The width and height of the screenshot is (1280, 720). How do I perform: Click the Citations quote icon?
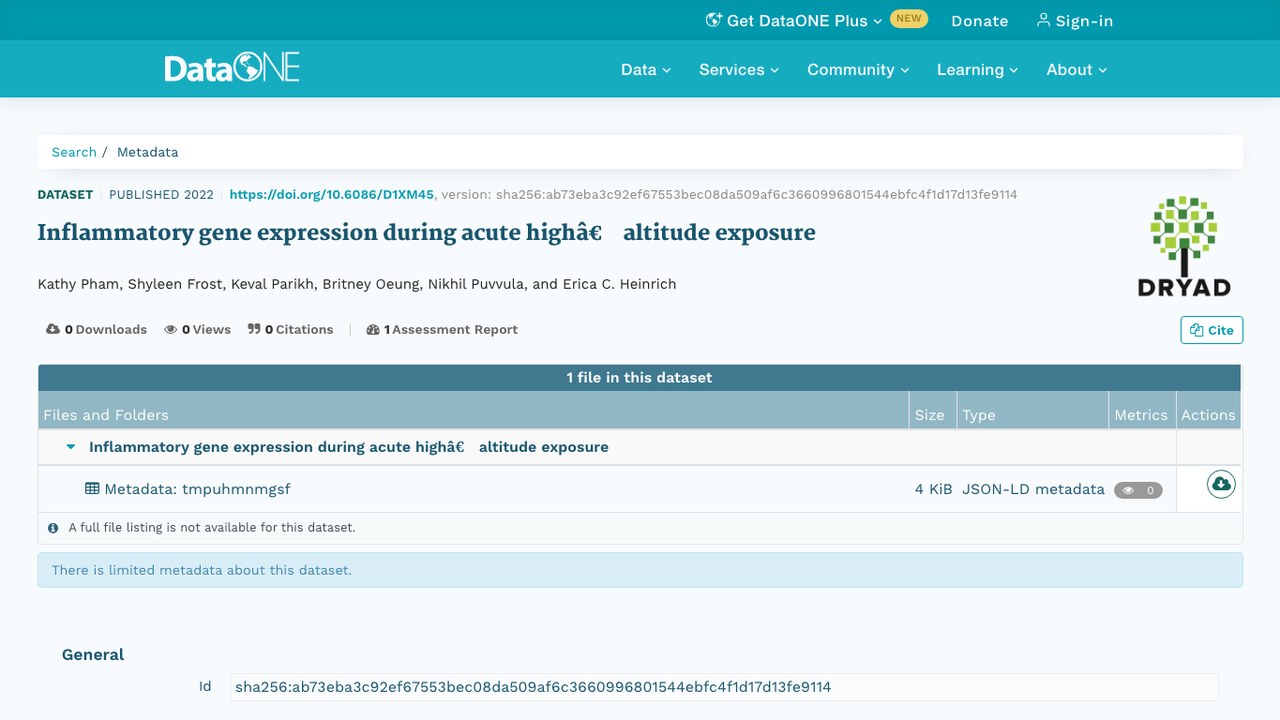click(254, 329)
